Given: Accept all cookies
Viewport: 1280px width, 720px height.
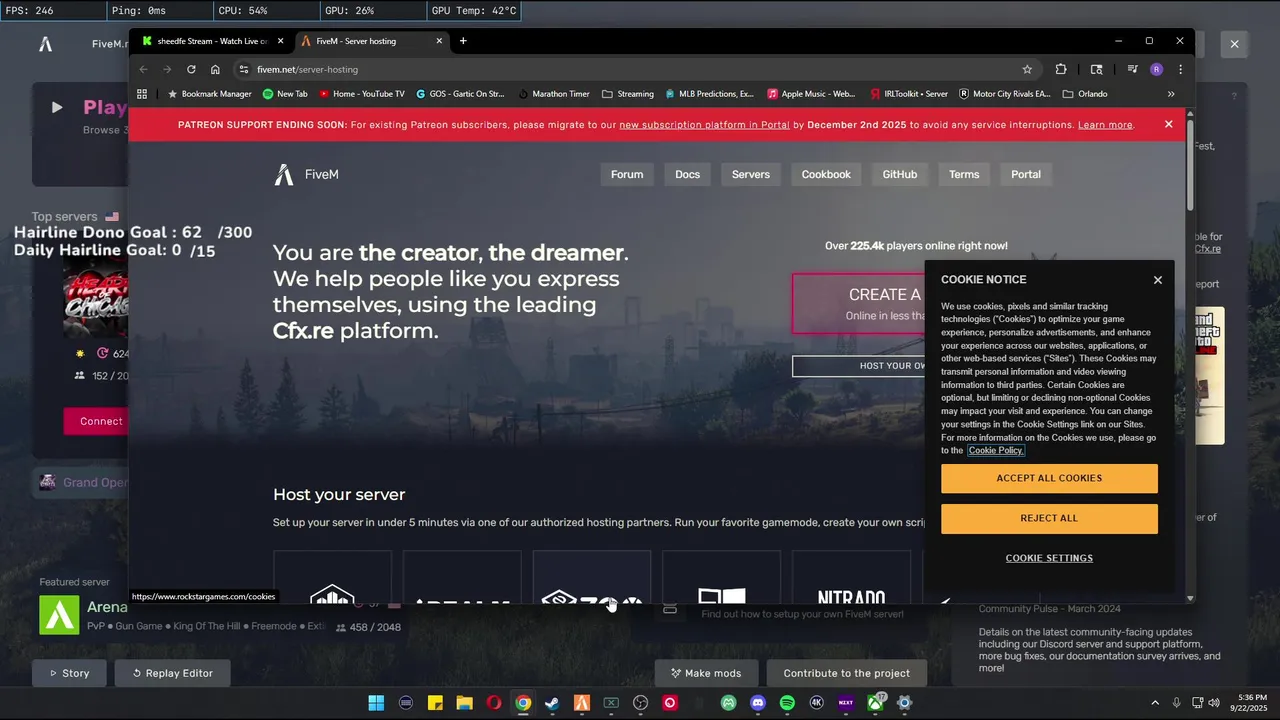Looking at the screenshot, I should point(1049,478).
